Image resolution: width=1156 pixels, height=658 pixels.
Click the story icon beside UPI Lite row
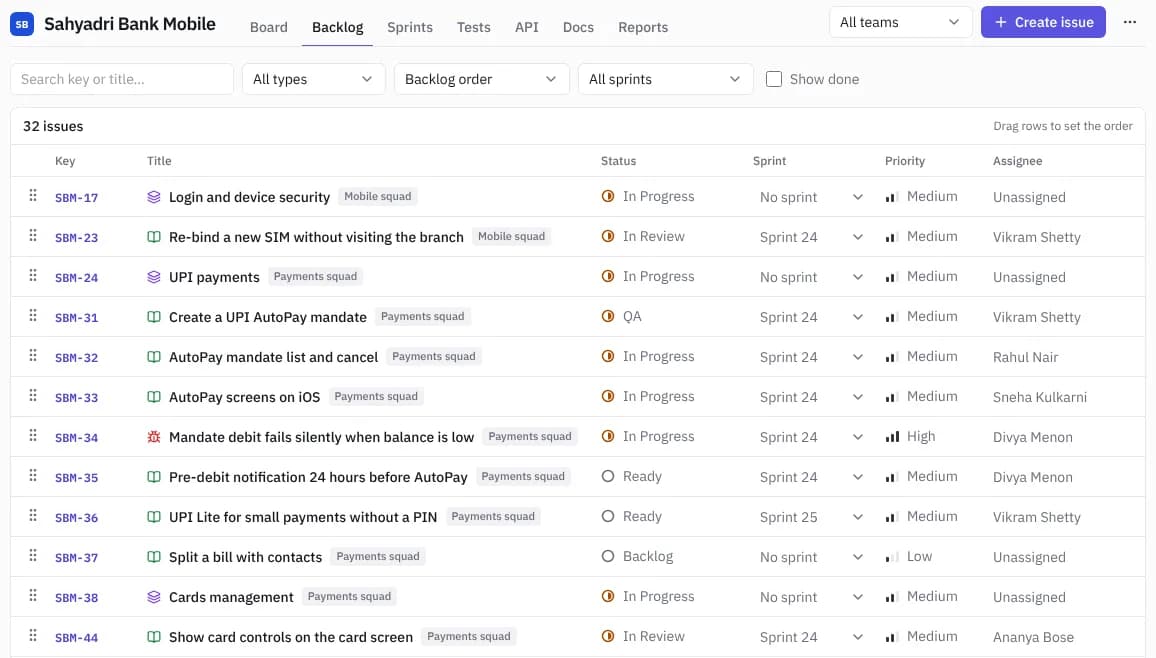pyautogui.click(x=153, y=517)
